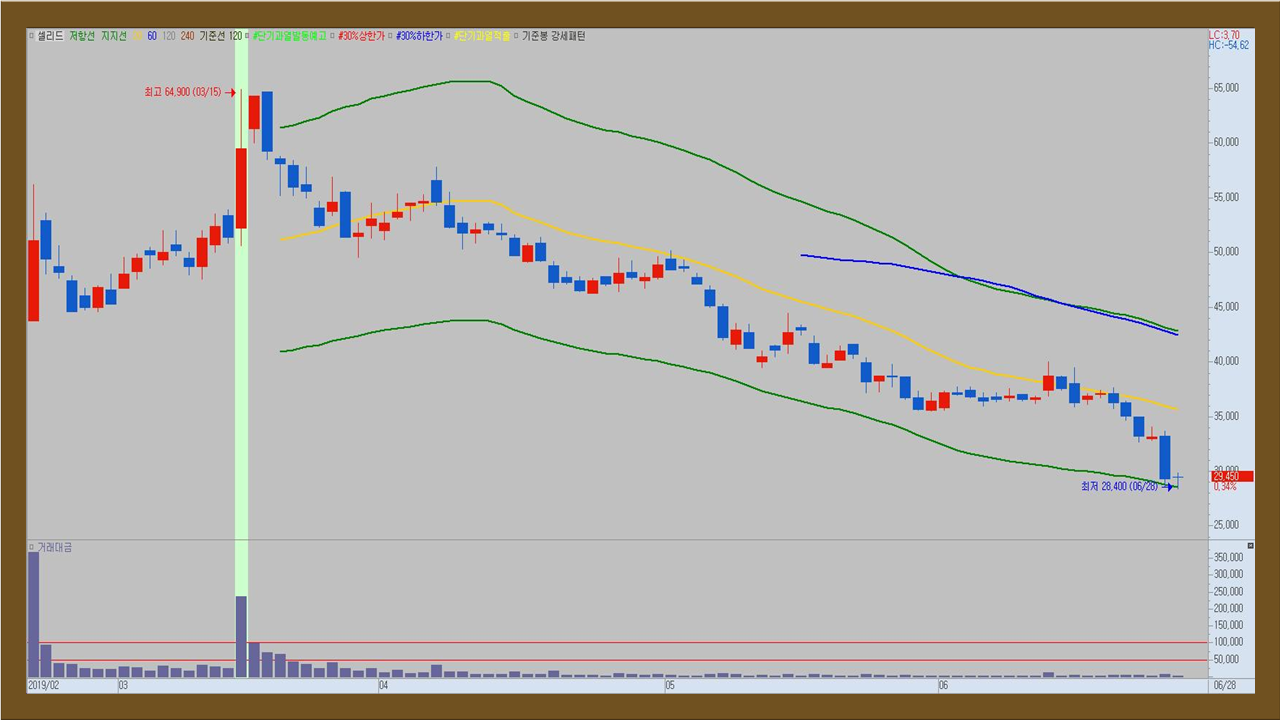
Task: Click the 25,000 price axis label
Action: coord(1226,525)
